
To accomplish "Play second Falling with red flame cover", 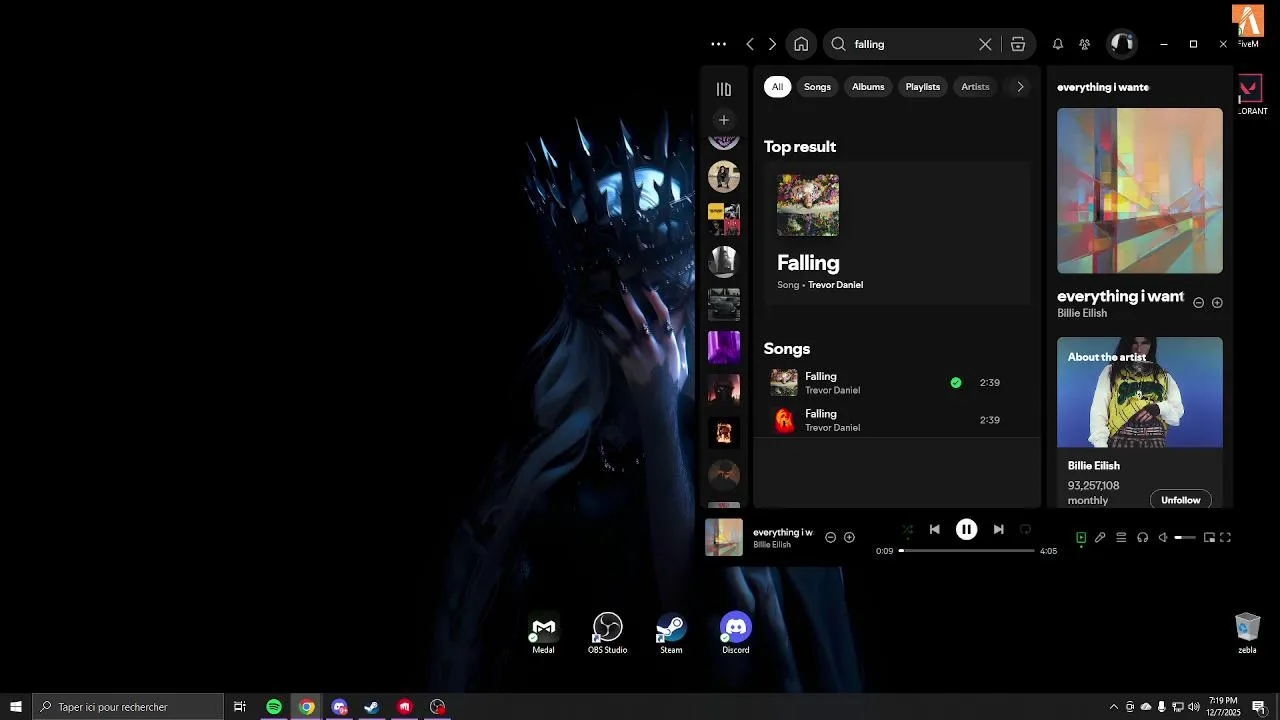I will [x=897, y=420].
